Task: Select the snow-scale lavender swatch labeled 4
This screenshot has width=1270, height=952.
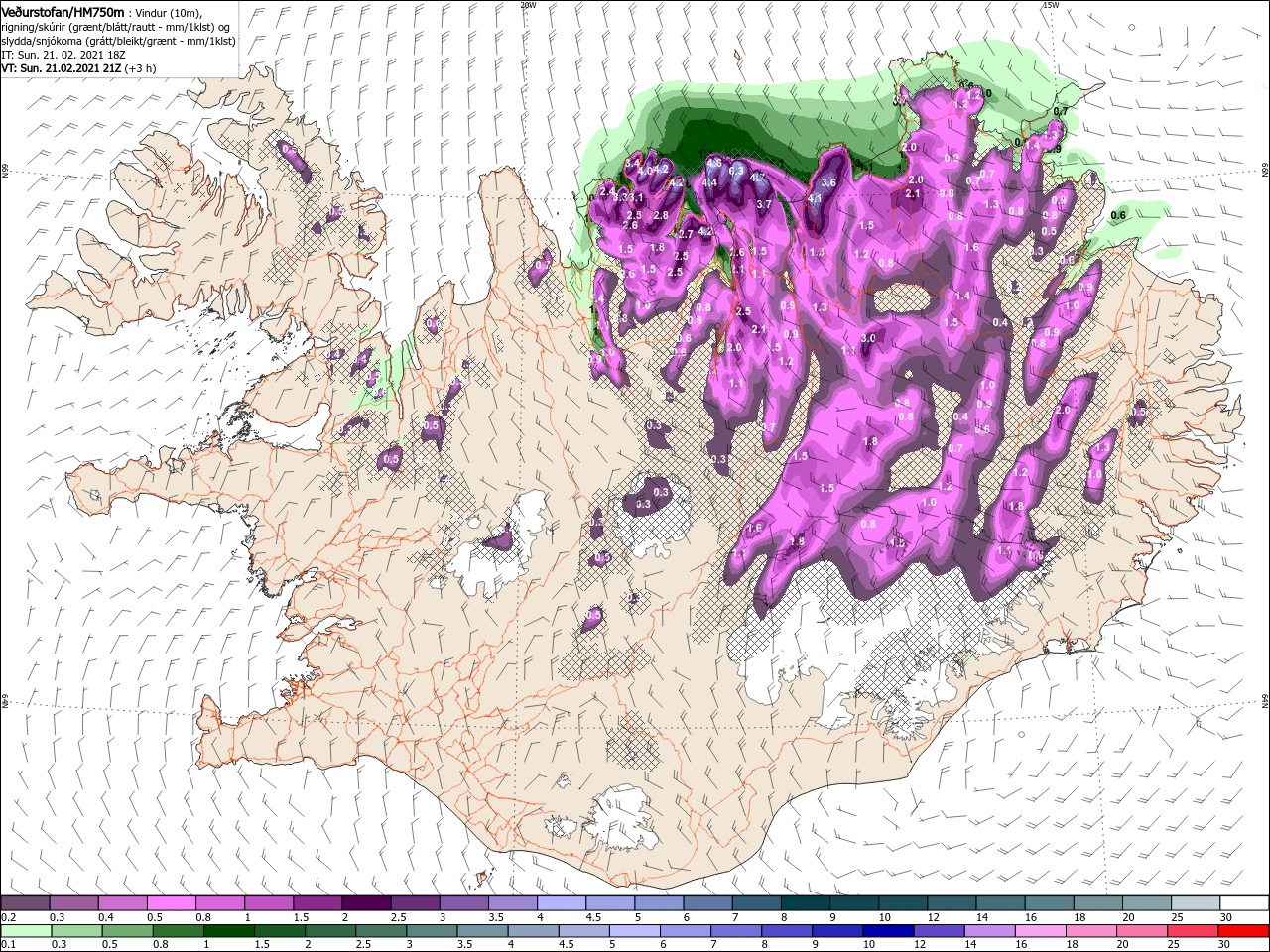Action: (562, 903)
